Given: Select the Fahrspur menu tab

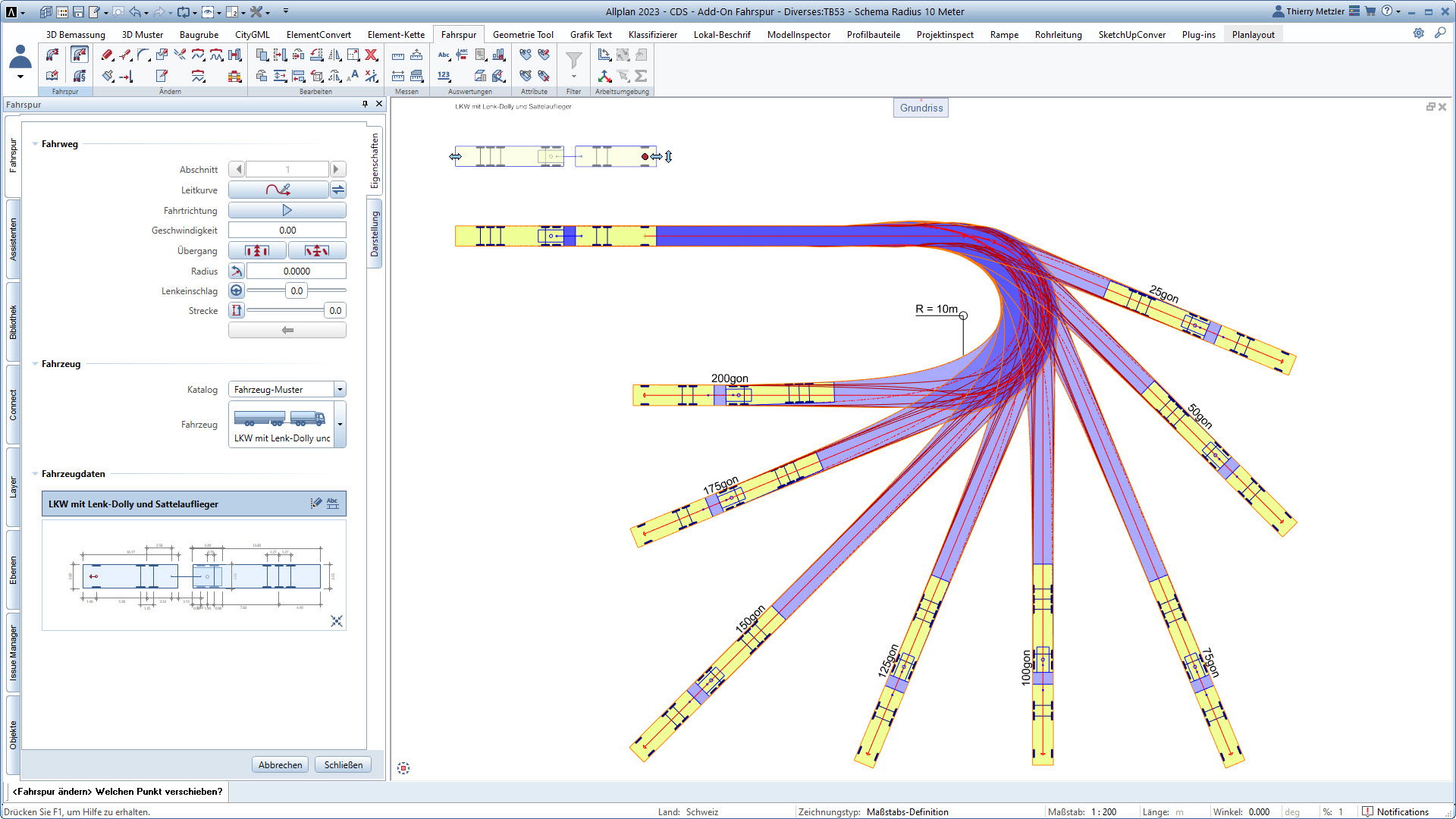Looking at the screenshot, I should 459,34.
